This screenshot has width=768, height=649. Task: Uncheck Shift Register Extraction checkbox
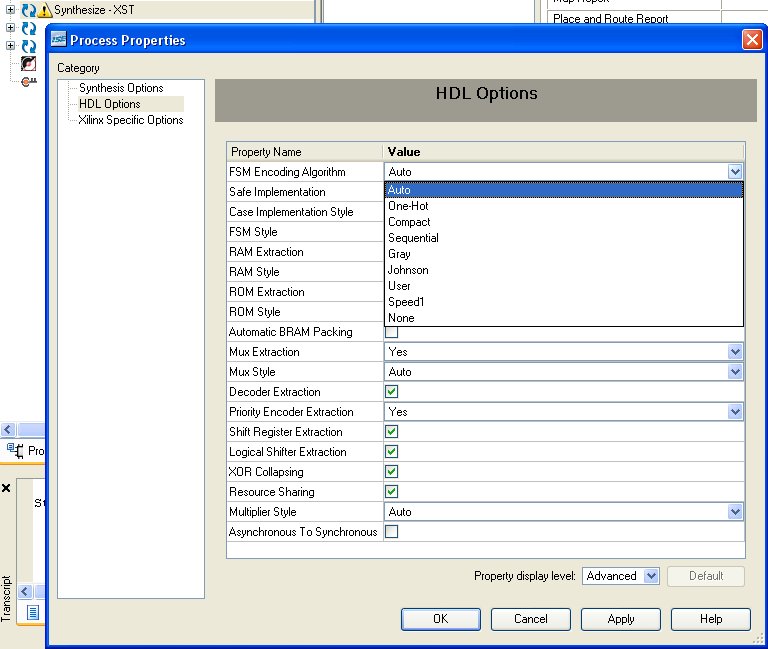point(391,432)
